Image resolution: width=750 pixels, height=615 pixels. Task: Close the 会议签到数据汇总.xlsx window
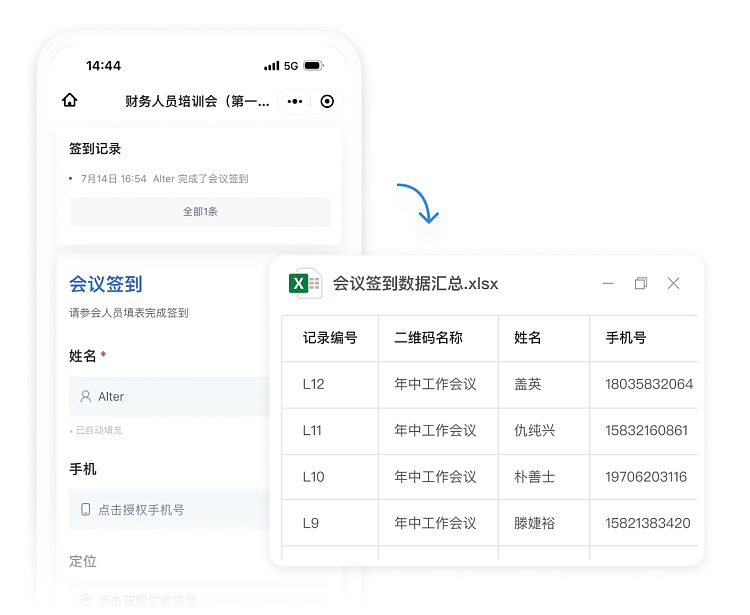[x=673, y=284]
